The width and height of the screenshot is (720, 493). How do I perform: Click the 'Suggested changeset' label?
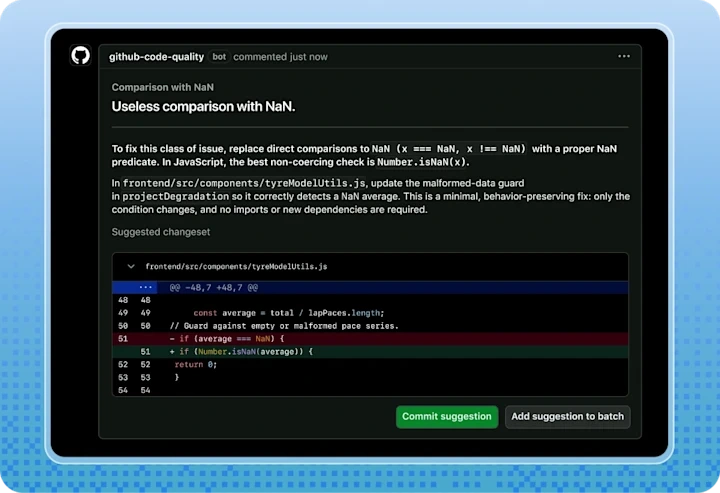coord(161,232)
